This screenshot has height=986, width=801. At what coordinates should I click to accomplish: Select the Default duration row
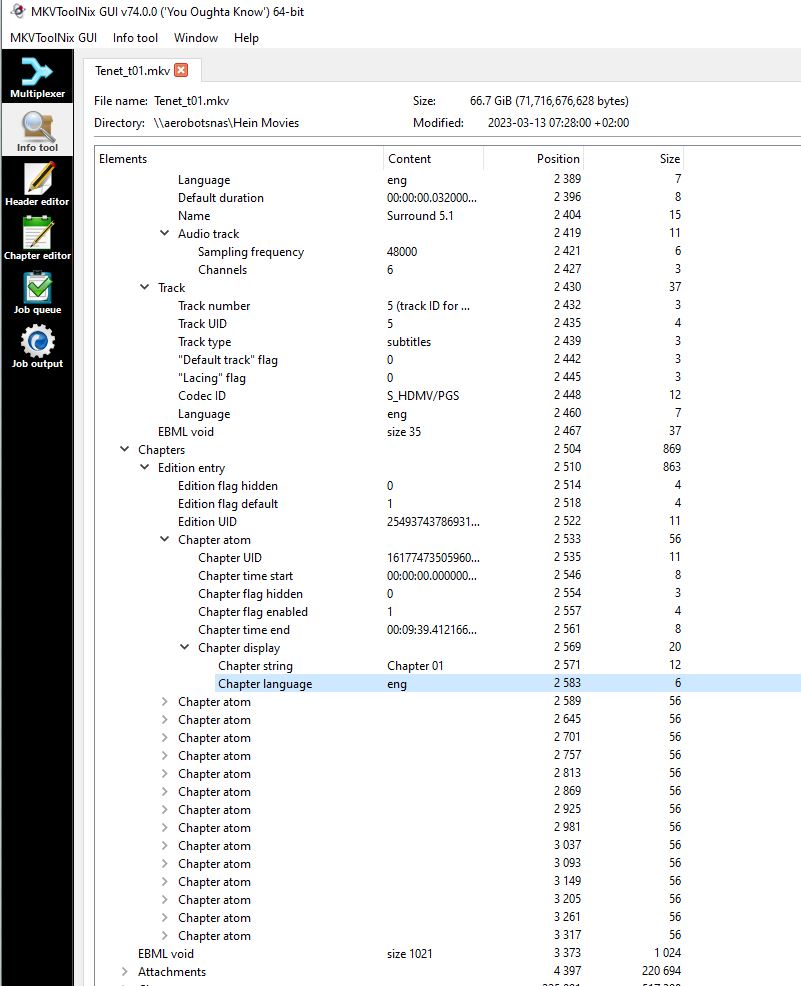point(448,197)
